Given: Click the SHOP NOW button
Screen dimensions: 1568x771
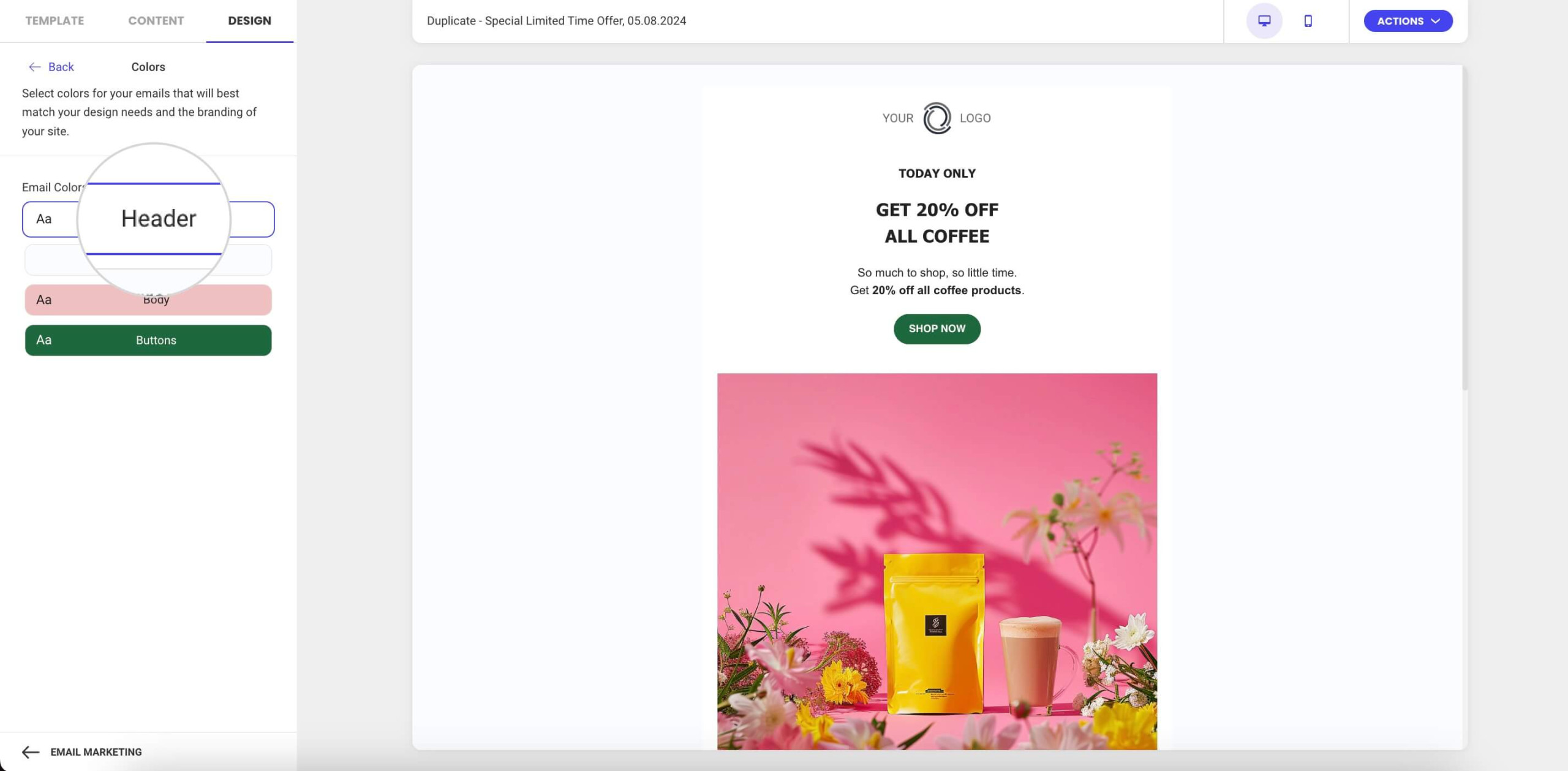Looking at the screenshot, I should [937, 329].
